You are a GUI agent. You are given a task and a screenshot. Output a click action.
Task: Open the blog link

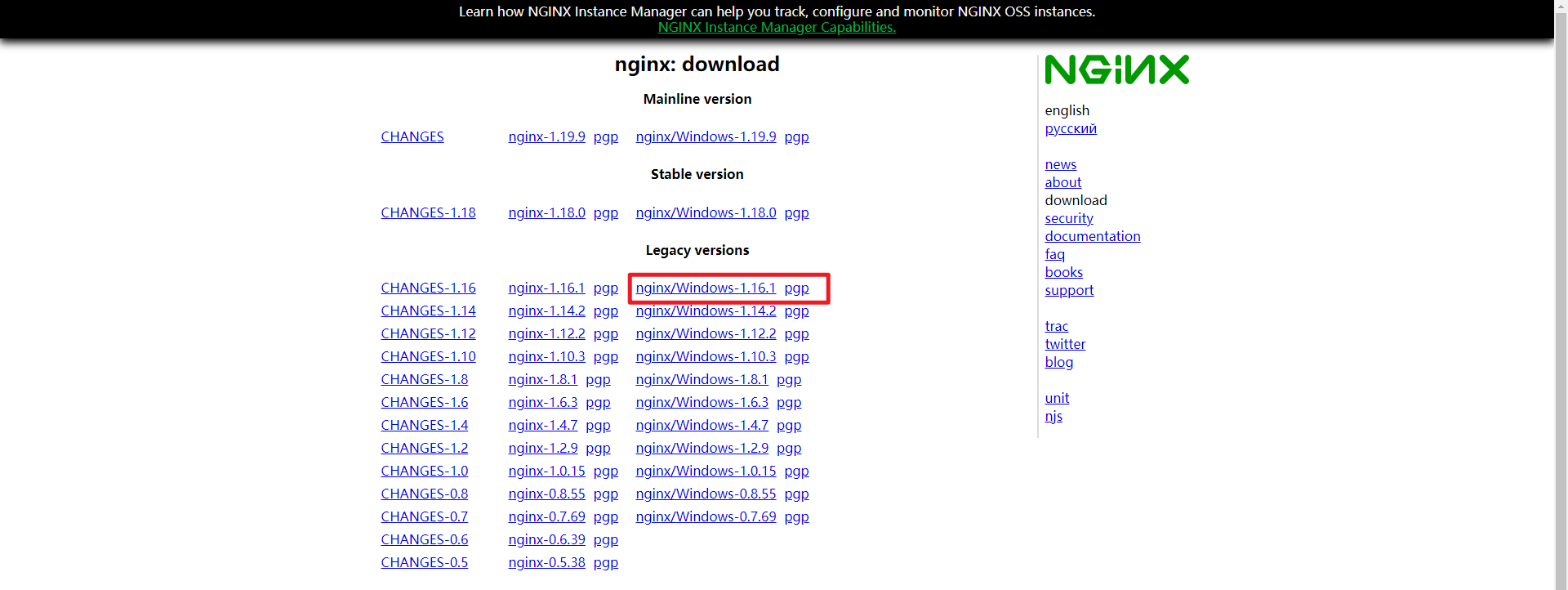coord(1058,362)
